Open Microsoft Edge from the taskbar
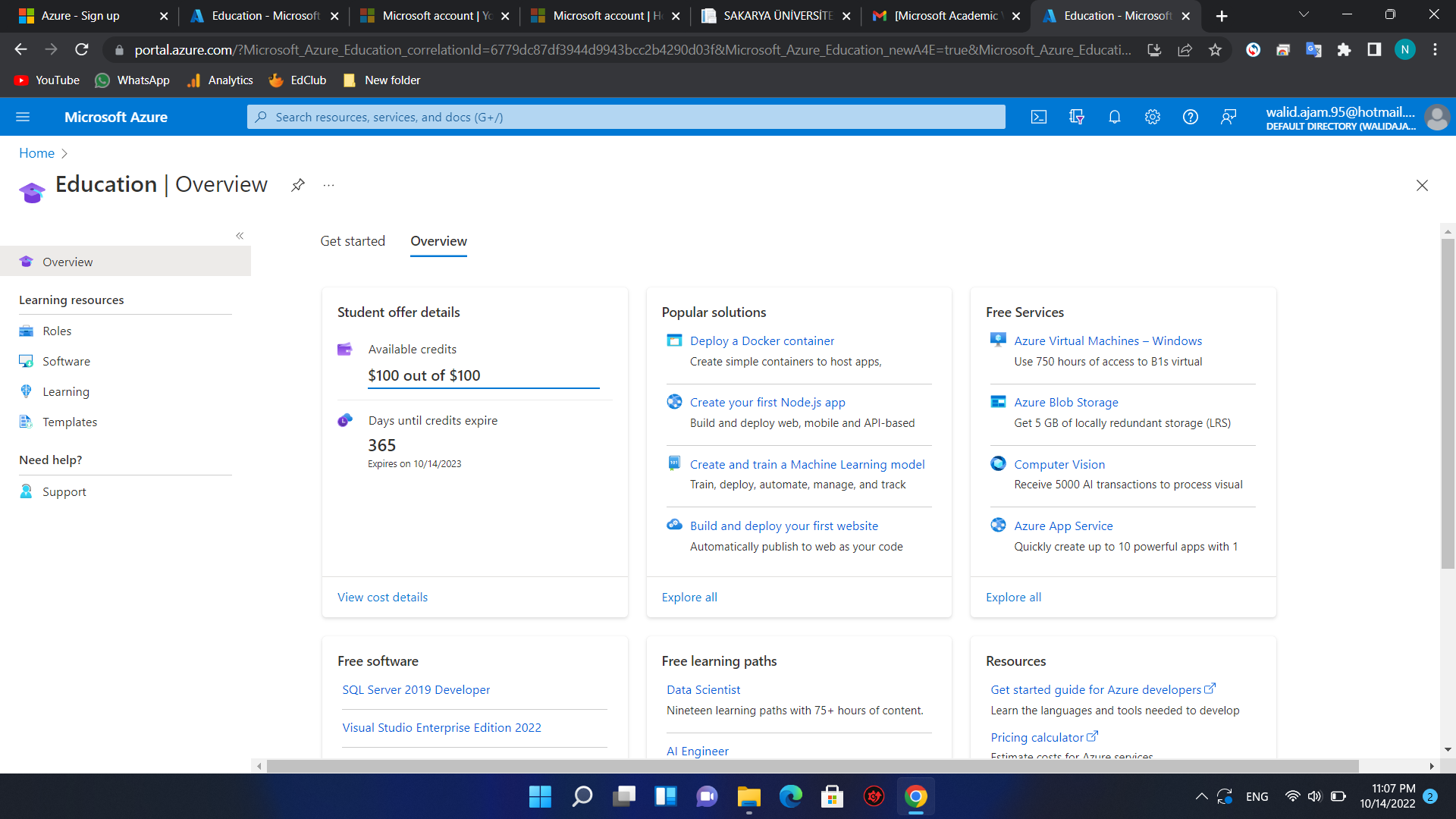Image resolution: width=1456 pixels, height=819 pixels. tap(790, 796)
